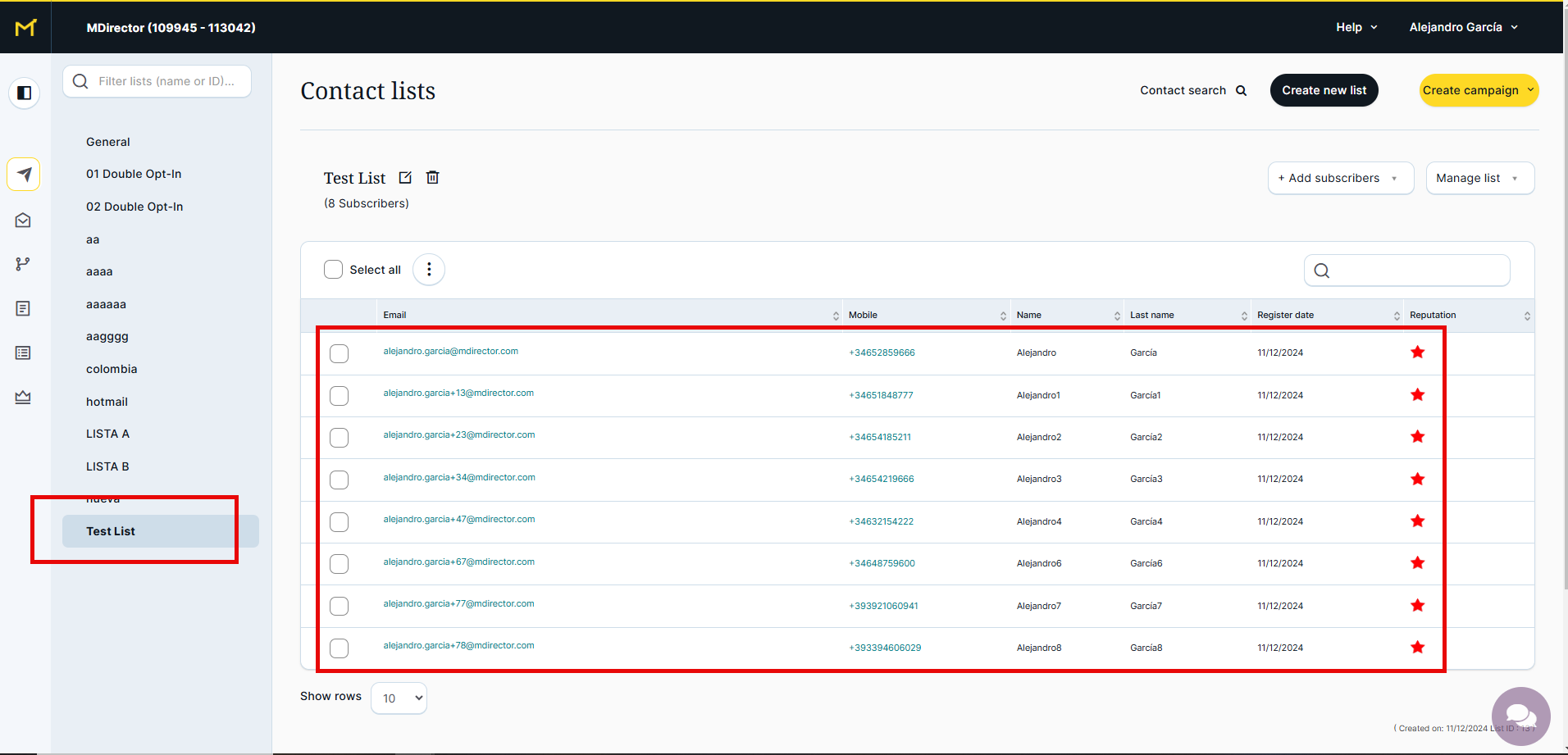Select LISTA A in the lists sidebar
1568x755 pixels.
pos(107,434)
